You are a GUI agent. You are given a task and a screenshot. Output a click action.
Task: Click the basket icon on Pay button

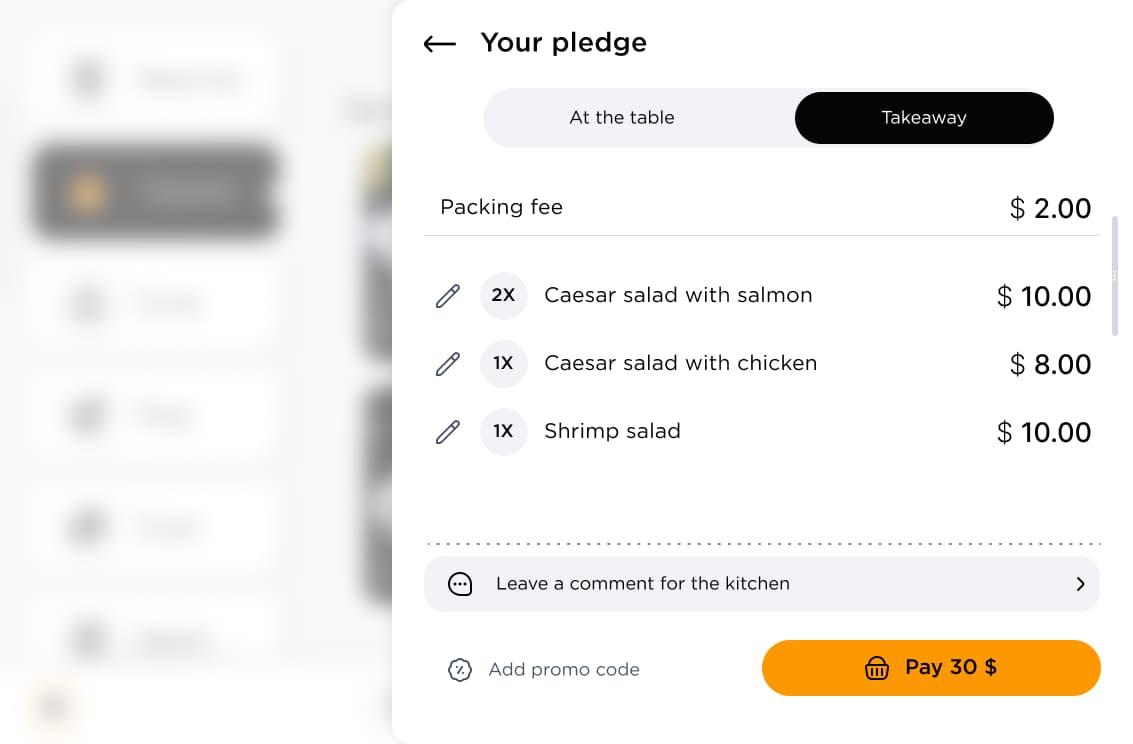point(876,667)
